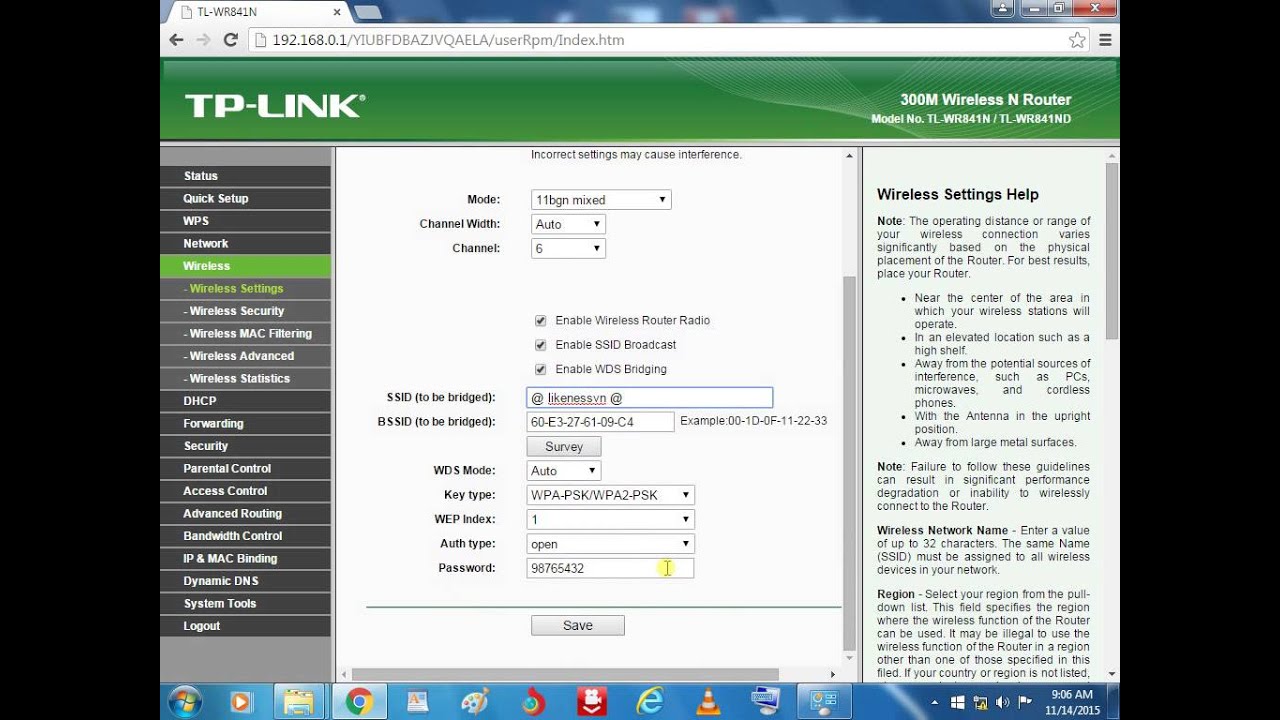This screenshot has height=720, width=1280.
Task: Go to Wireless MAC Filtering
Action: tap(245, 333)
